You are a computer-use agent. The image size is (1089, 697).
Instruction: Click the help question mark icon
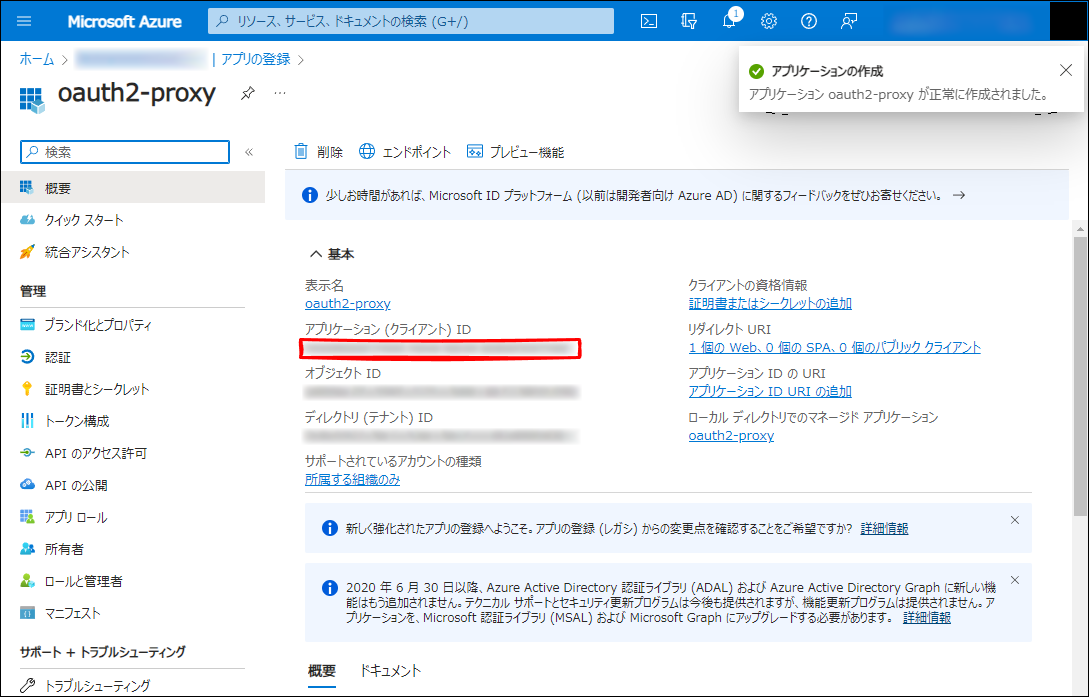809,21
